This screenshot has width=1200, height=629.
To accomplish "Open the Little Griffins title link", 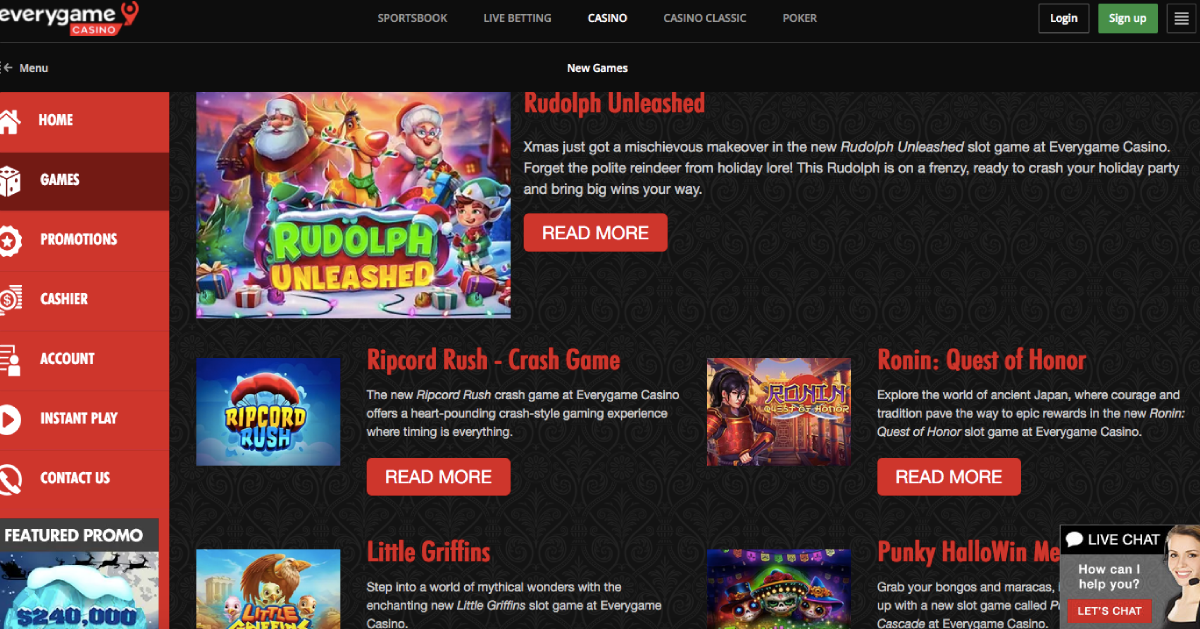I will pos(428,551).
